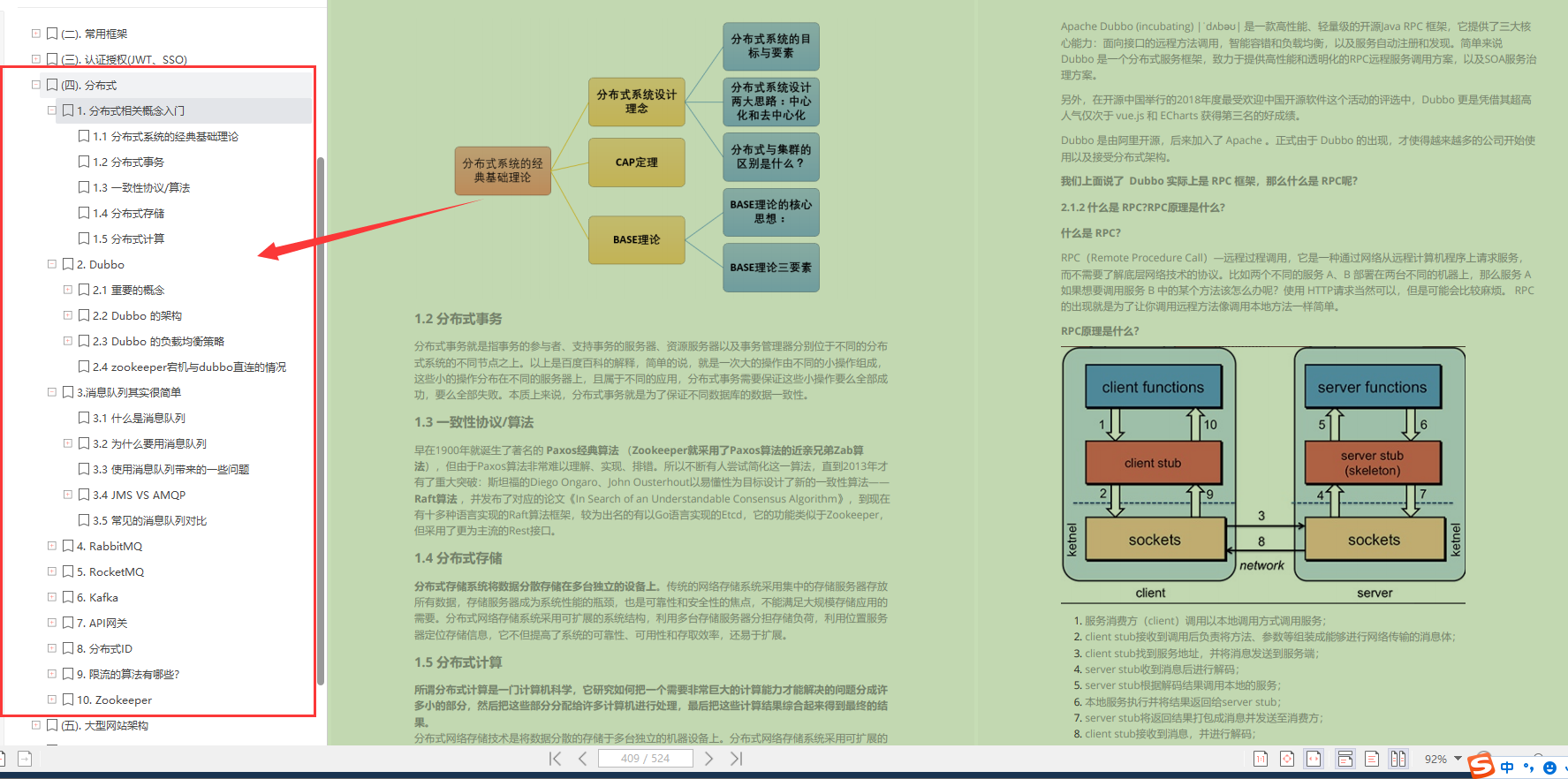Expand (三). 认证授权(JWT、SSO)
1568x779 pixels.
click(36, 59)
